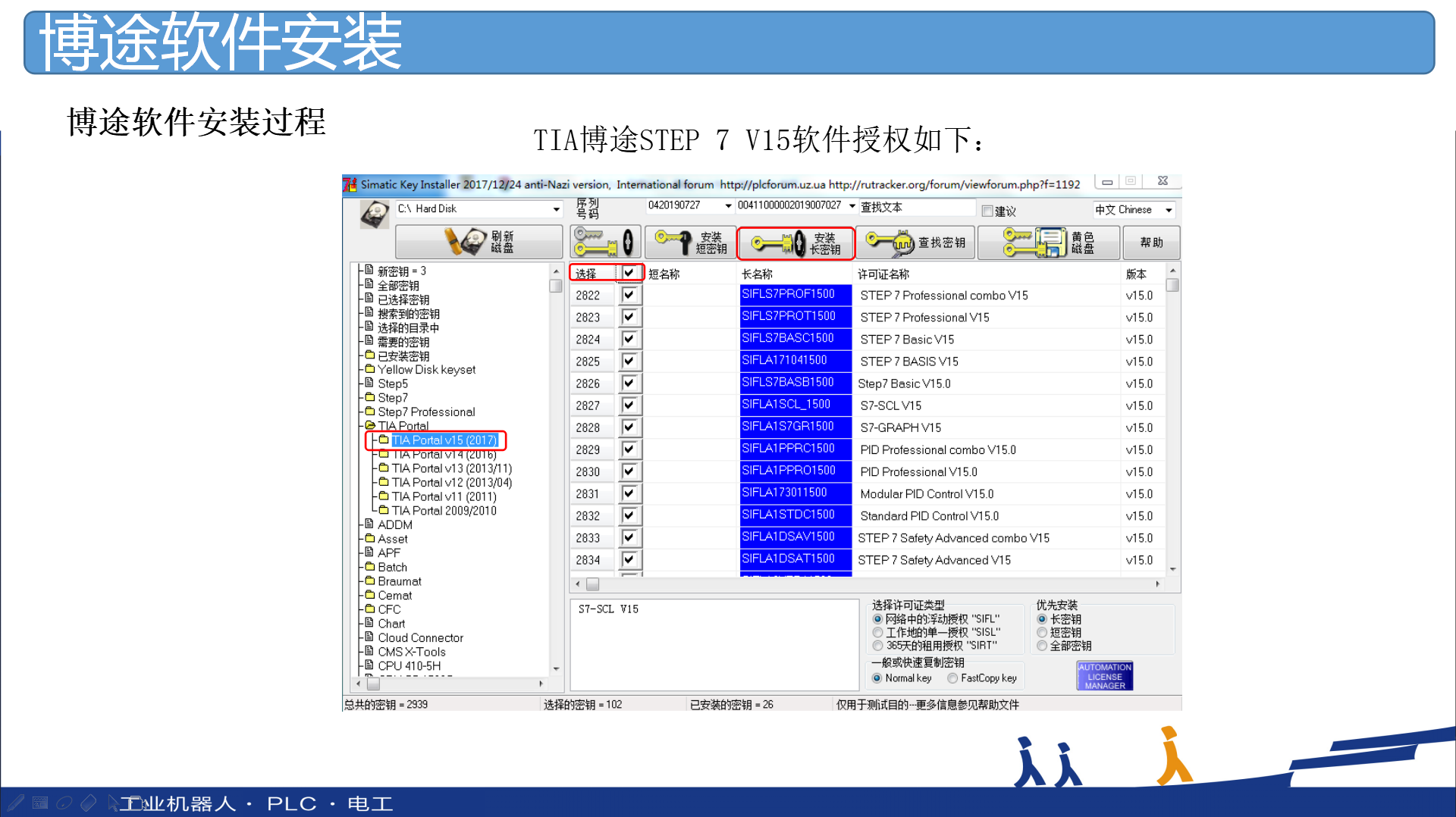The image size is (1456, 817).
Task: Select the FastCopy key radio button
Action: point(952,678)
